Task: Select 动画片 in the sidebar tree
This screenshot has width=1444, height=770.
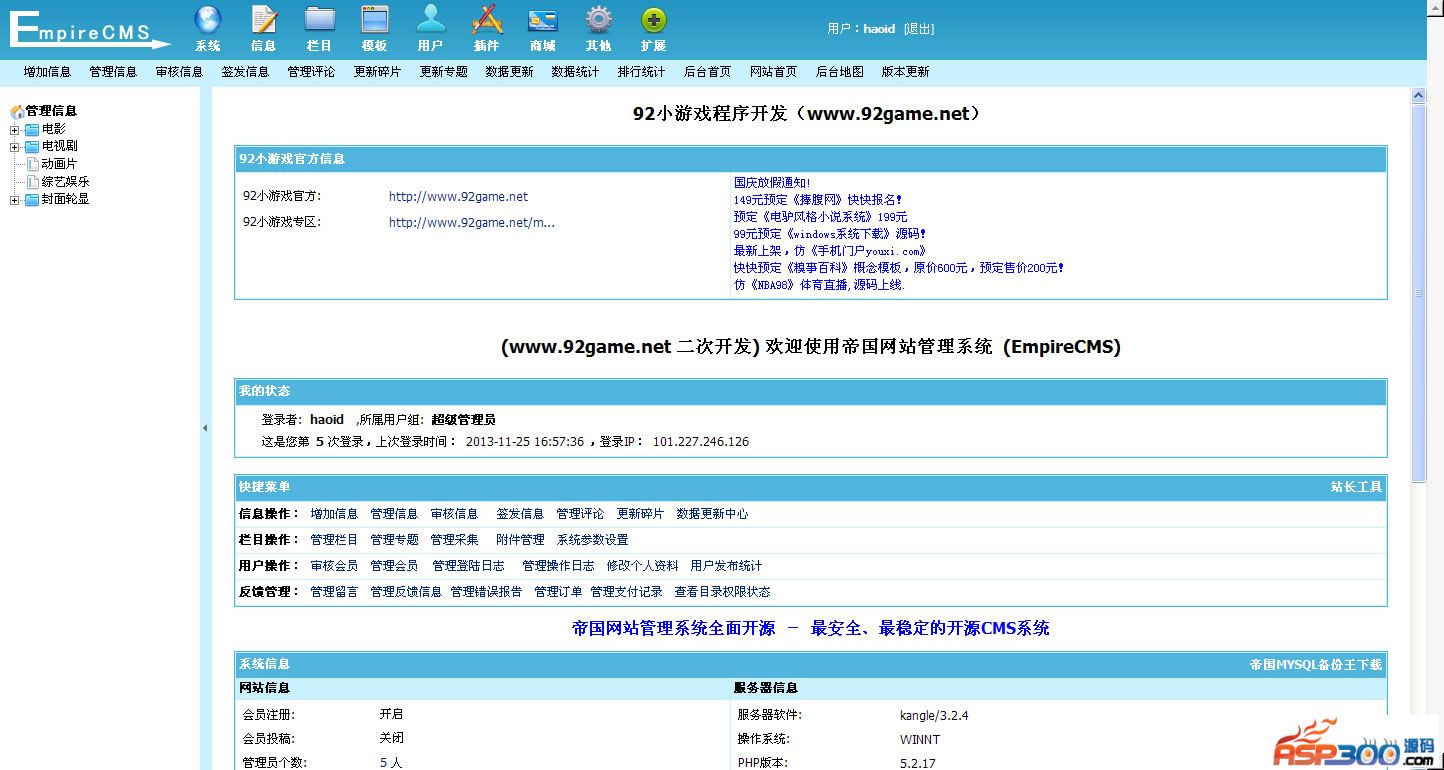Action: point(59,164)
